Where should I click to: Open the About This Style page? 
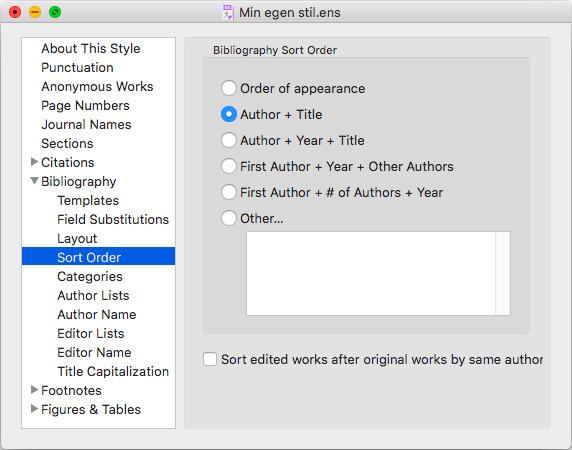[x=90, y=49]
